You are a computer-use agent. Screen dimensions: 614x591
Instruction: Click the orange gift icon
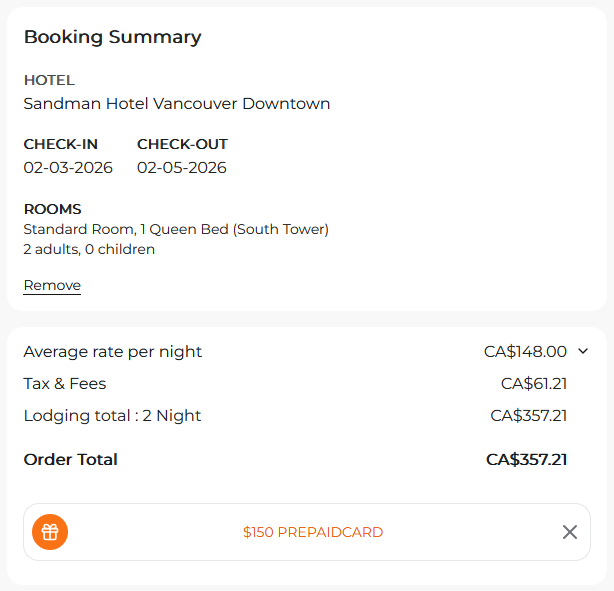(50, 532)
